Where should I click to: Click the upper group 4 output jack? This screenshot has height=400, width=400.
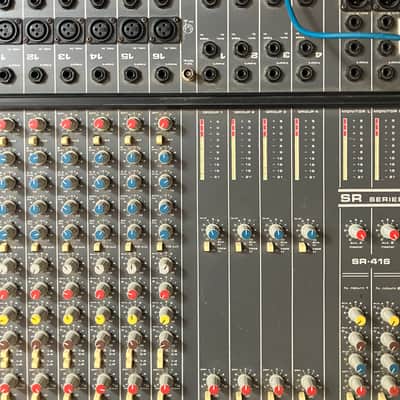coord(306,48)
